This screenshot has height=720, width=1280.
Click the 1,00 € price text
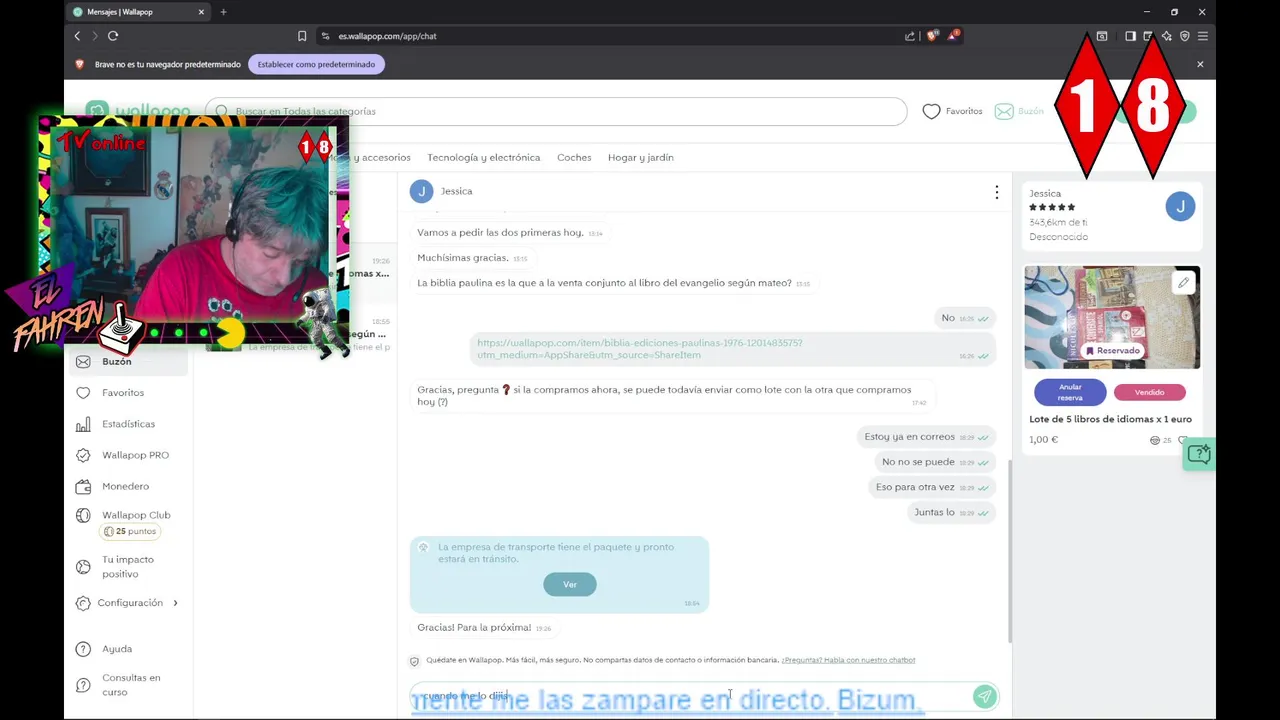pos(1043,440)
